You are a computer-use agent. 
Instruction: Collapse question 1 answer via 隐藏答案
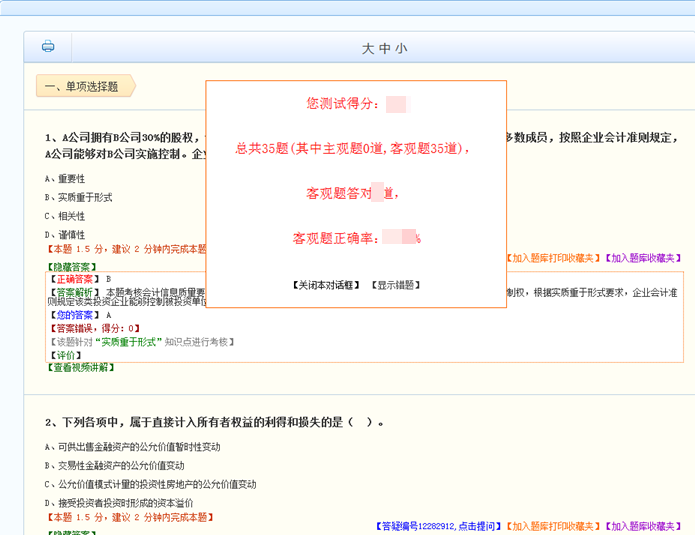pyautogui.click(x=72, y=267)
